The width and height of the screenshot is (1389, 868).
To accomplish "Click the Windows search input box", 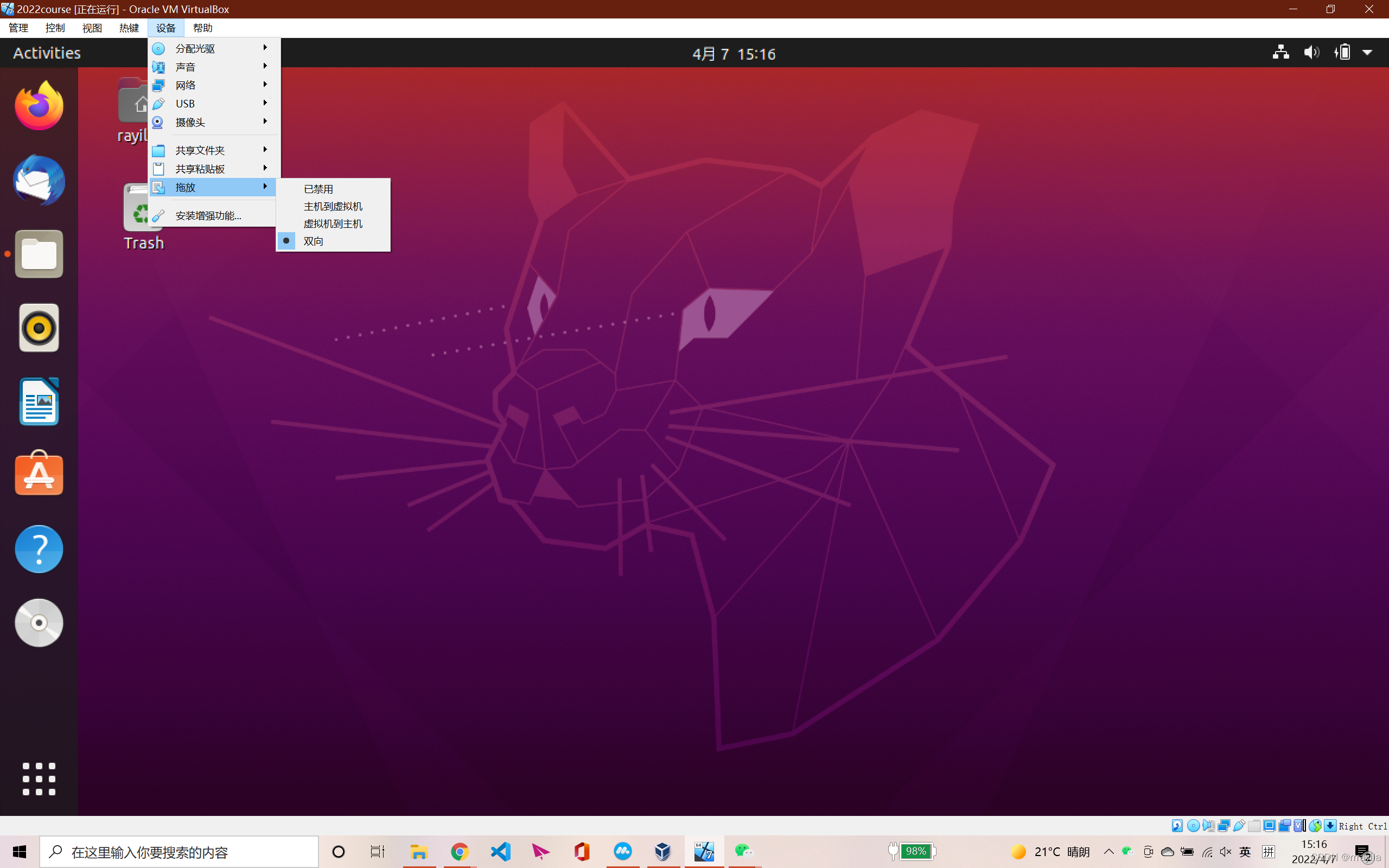I will click(x=179, y=852).
